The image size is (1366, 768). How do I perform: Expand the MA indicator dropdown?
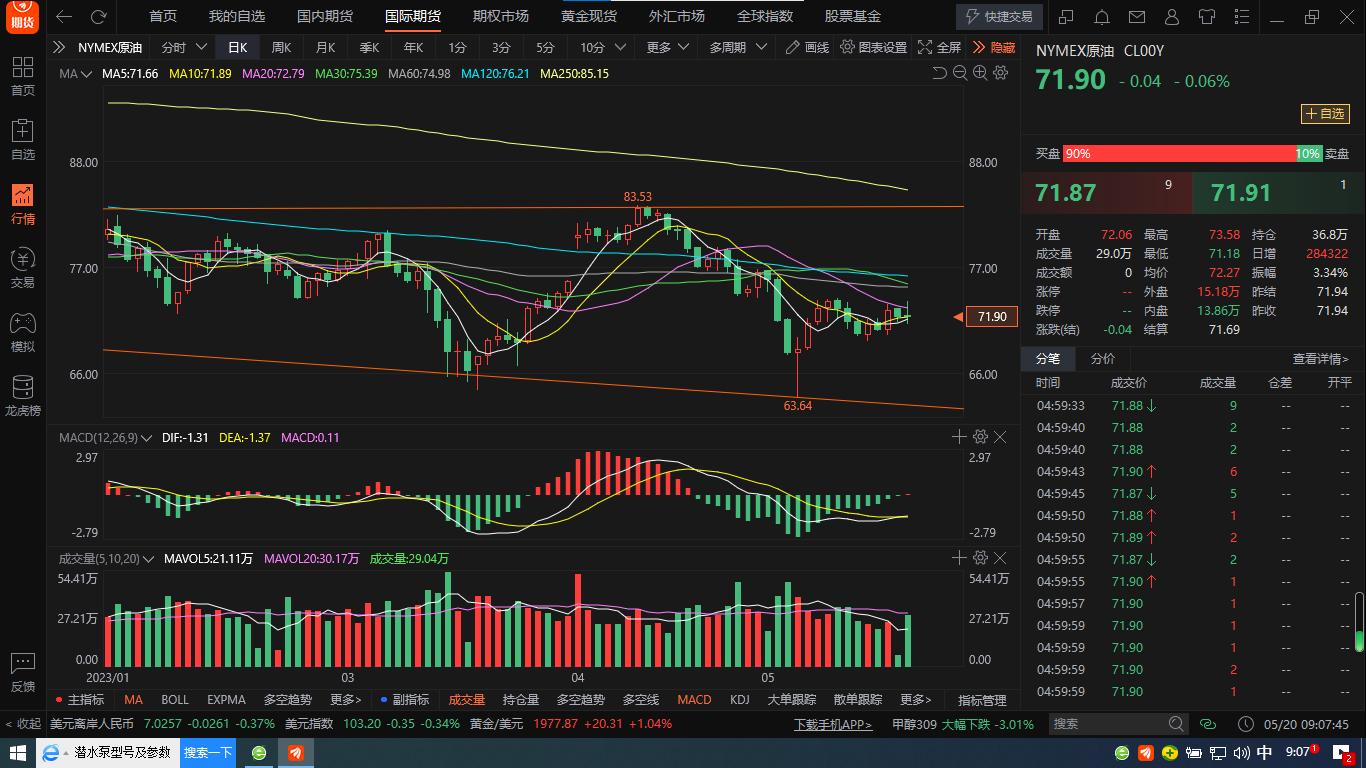[x=88, y=74]
